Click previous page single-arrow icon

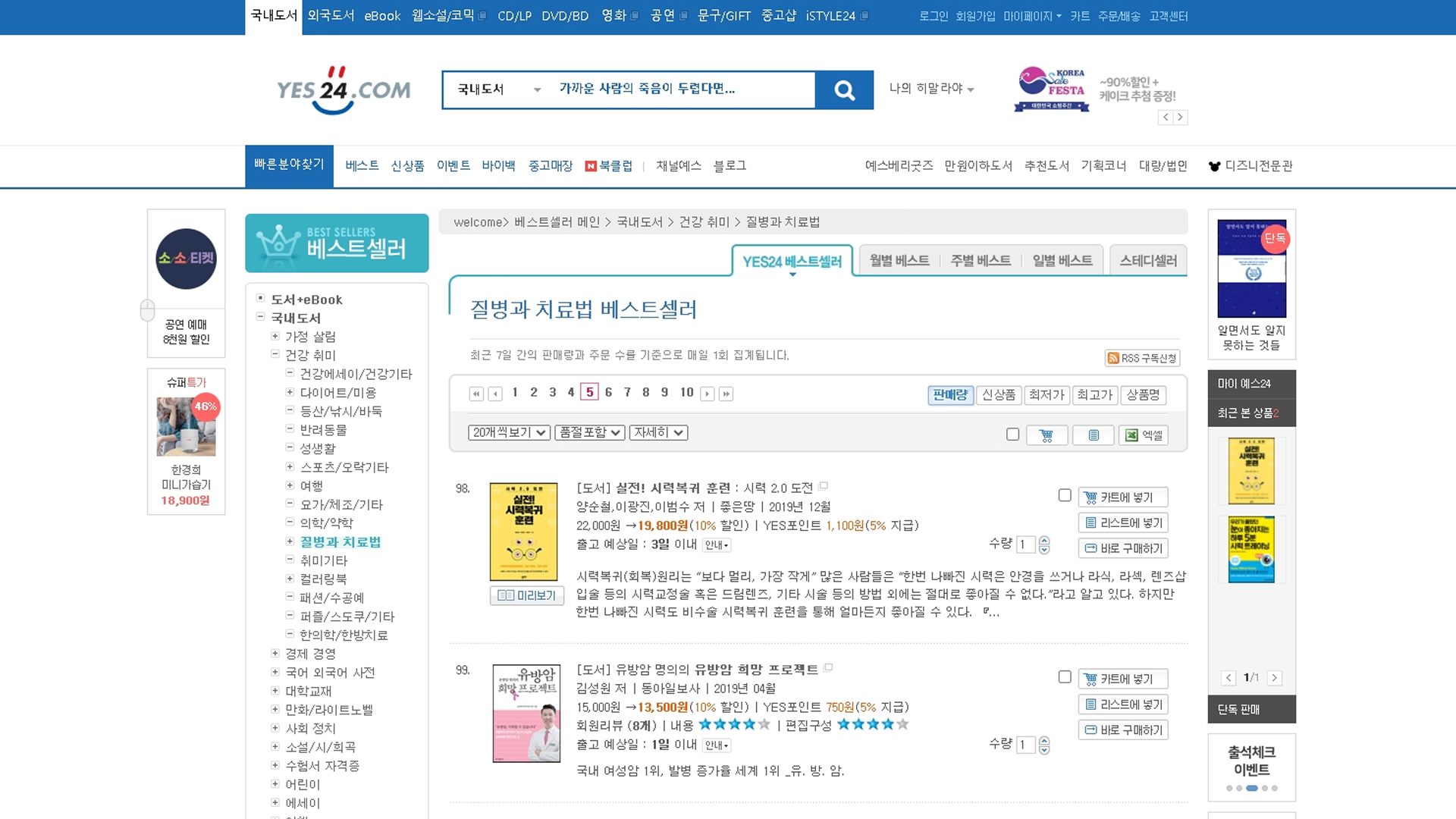coord(495,394)
